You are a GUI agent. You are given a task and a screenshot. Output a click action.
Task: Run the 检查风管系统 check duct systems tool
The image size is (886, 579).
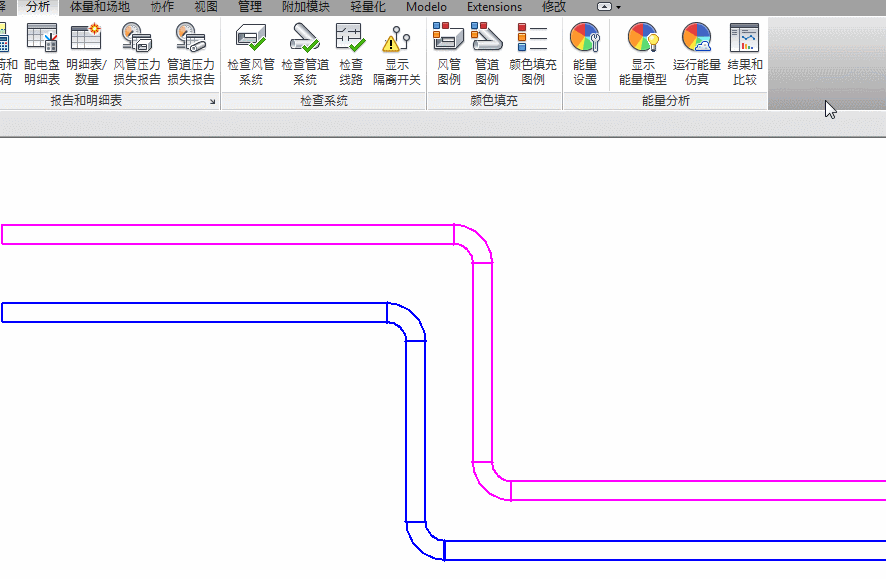click(251, 54)
